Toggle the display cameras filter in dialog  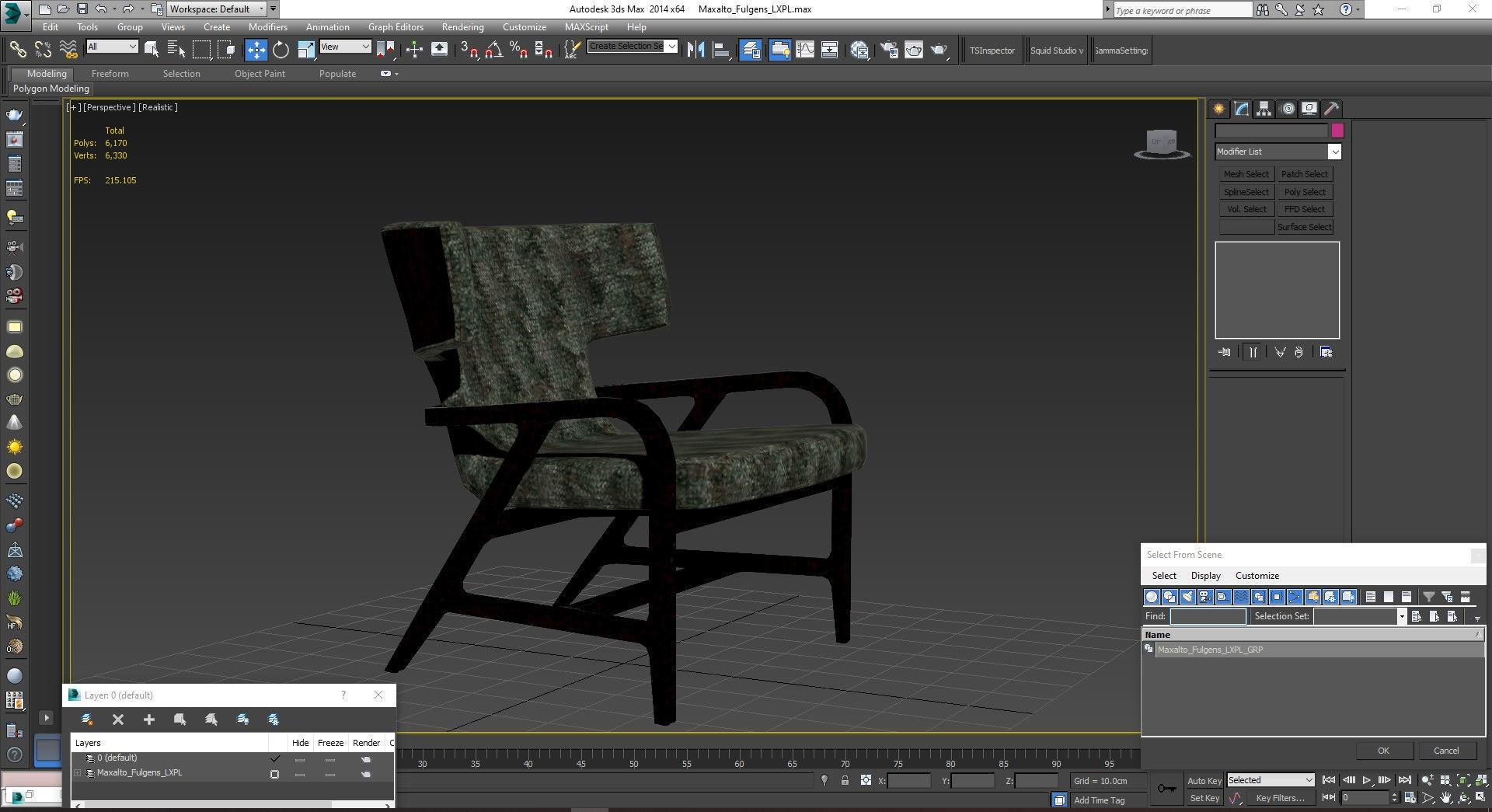[x=1205, y=597]
